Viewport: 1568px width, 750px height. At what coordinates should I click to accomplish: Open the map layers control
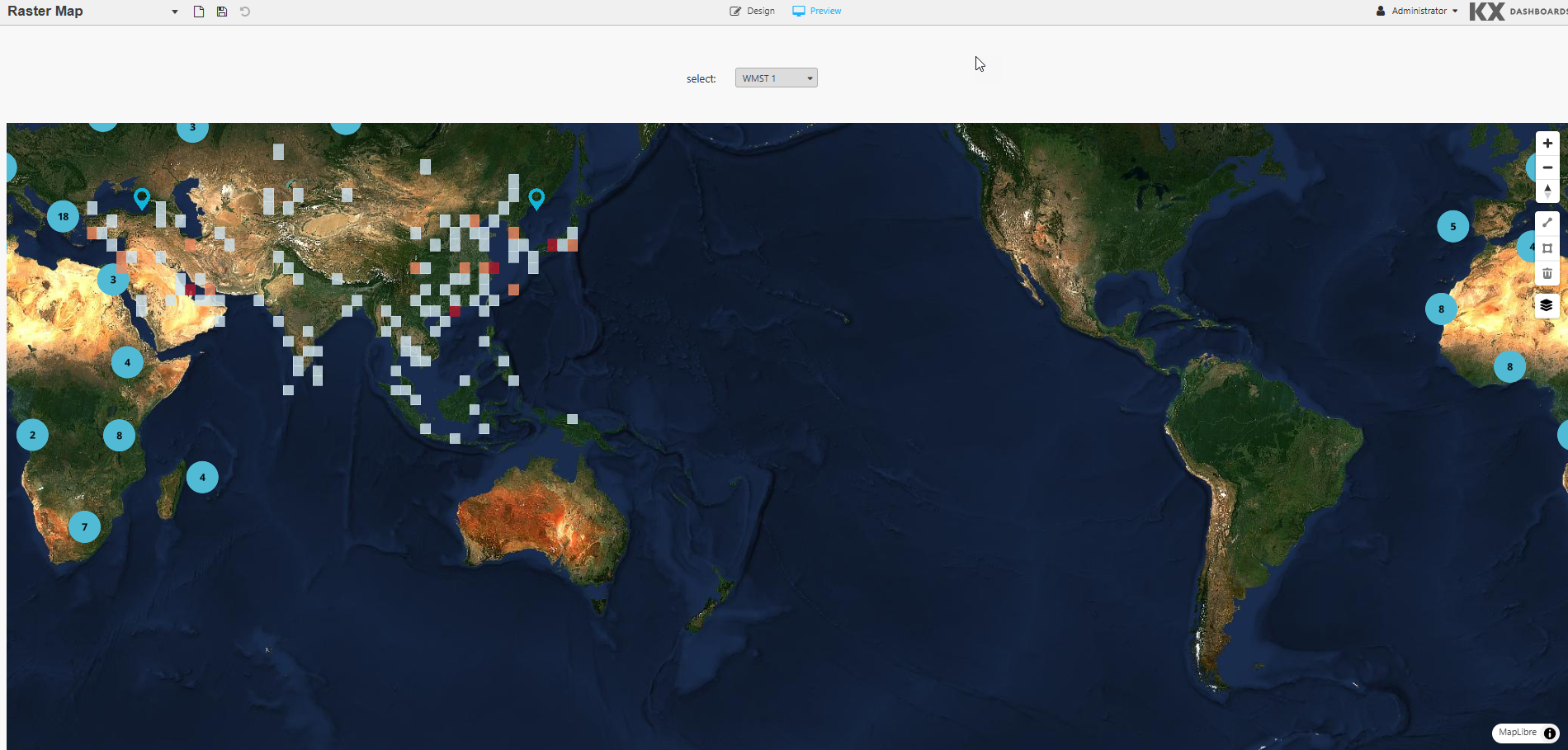click(1547, 305)
